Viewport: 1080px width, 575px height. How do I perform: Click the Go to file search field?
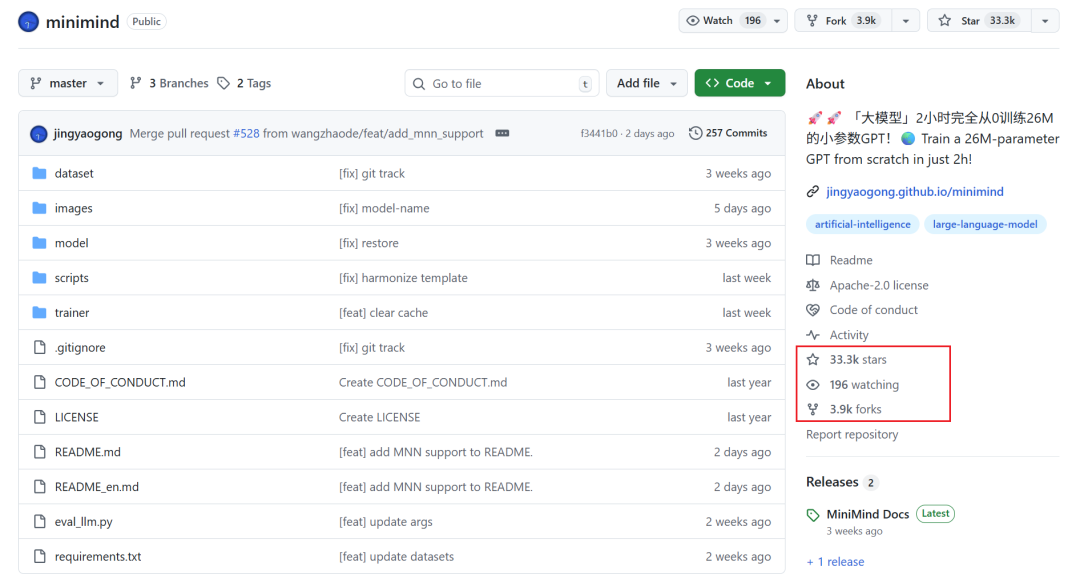(x=500, y=84)
